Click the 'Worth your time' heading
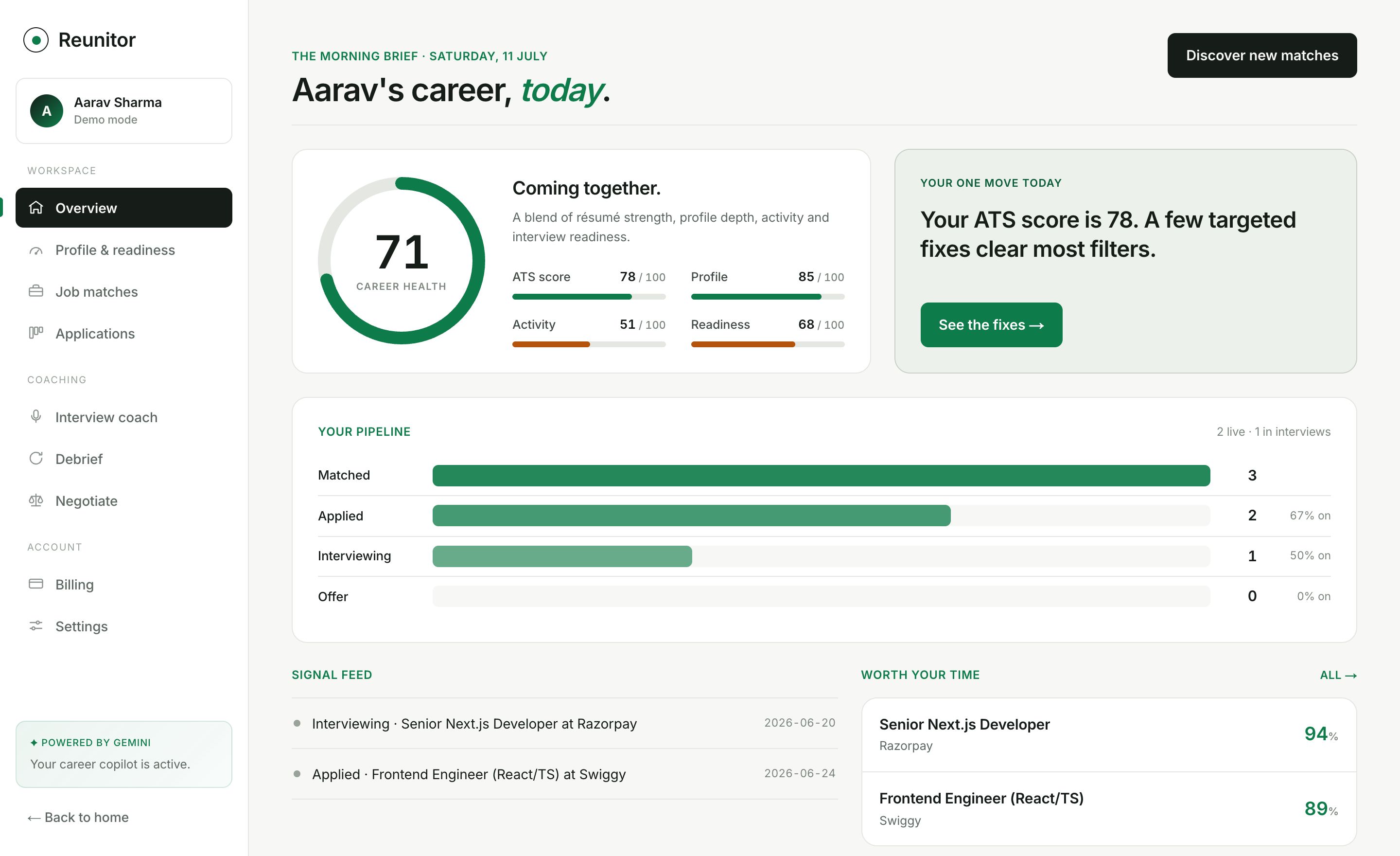1400x856 pixels. pyautogui.click(x=920, y=675)
